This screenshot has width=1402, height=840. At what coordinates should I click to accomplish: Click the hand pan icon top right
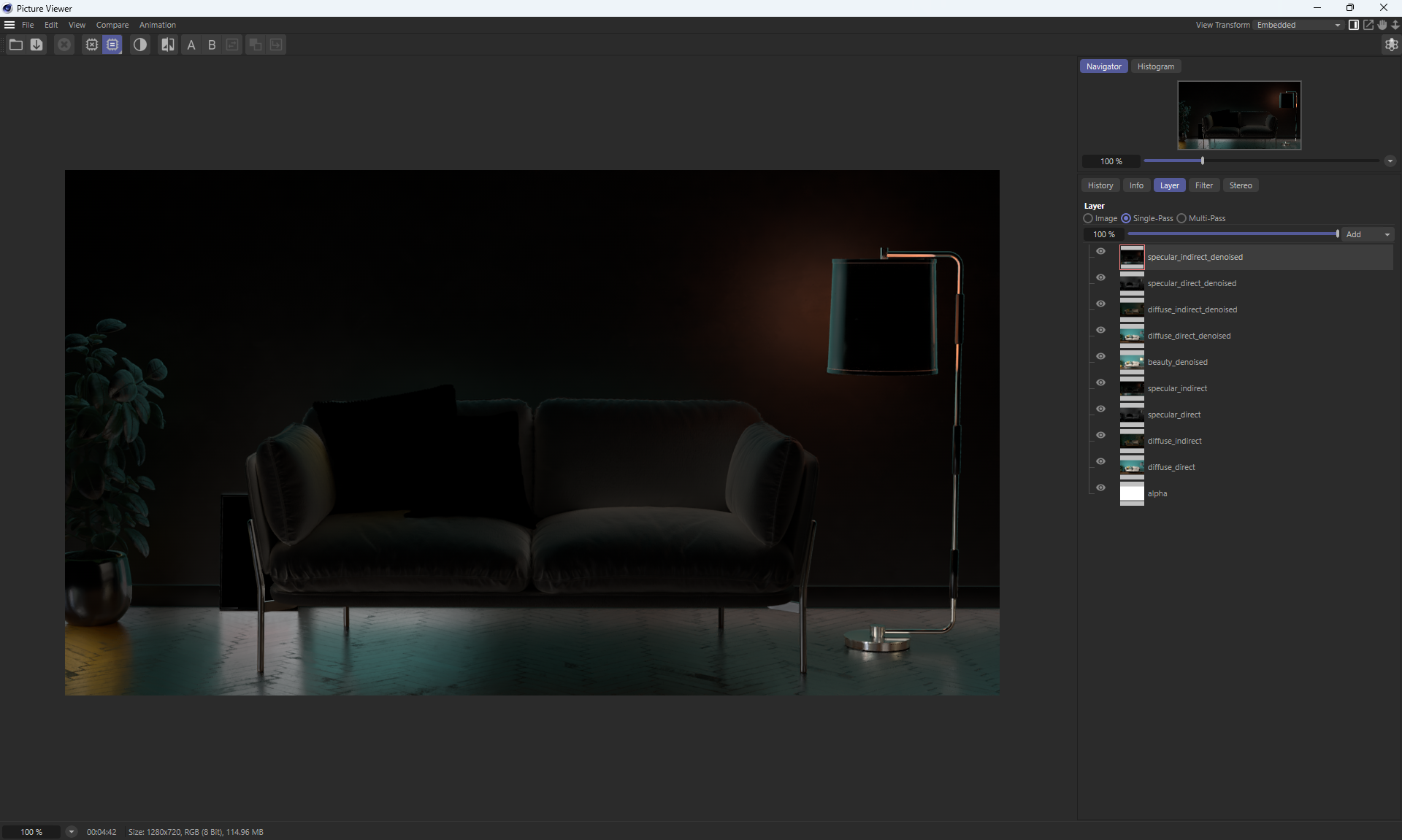1382,25
